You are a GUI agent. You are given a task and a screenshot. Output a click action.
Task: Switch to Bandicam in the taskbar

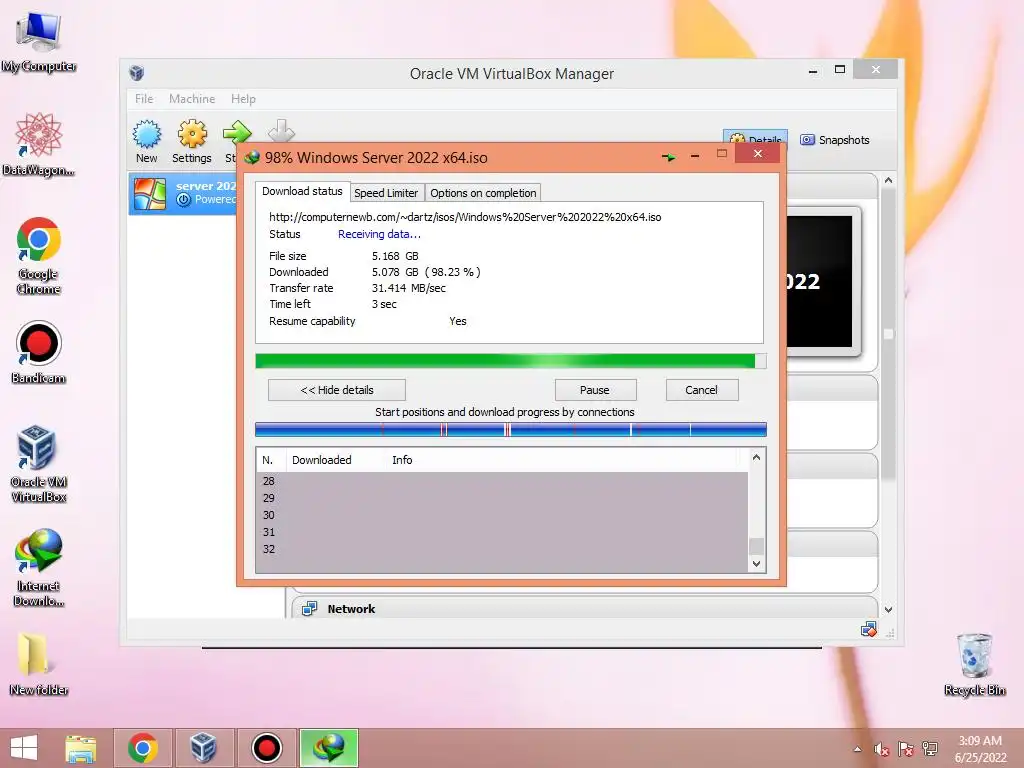click(x=266, y=748)
